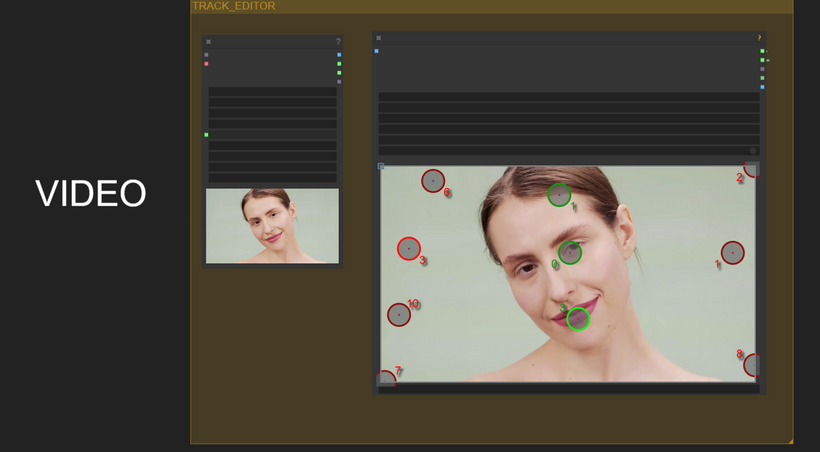820x452 pixels.
Task: Select red track point 3
Action: [408, 249]
